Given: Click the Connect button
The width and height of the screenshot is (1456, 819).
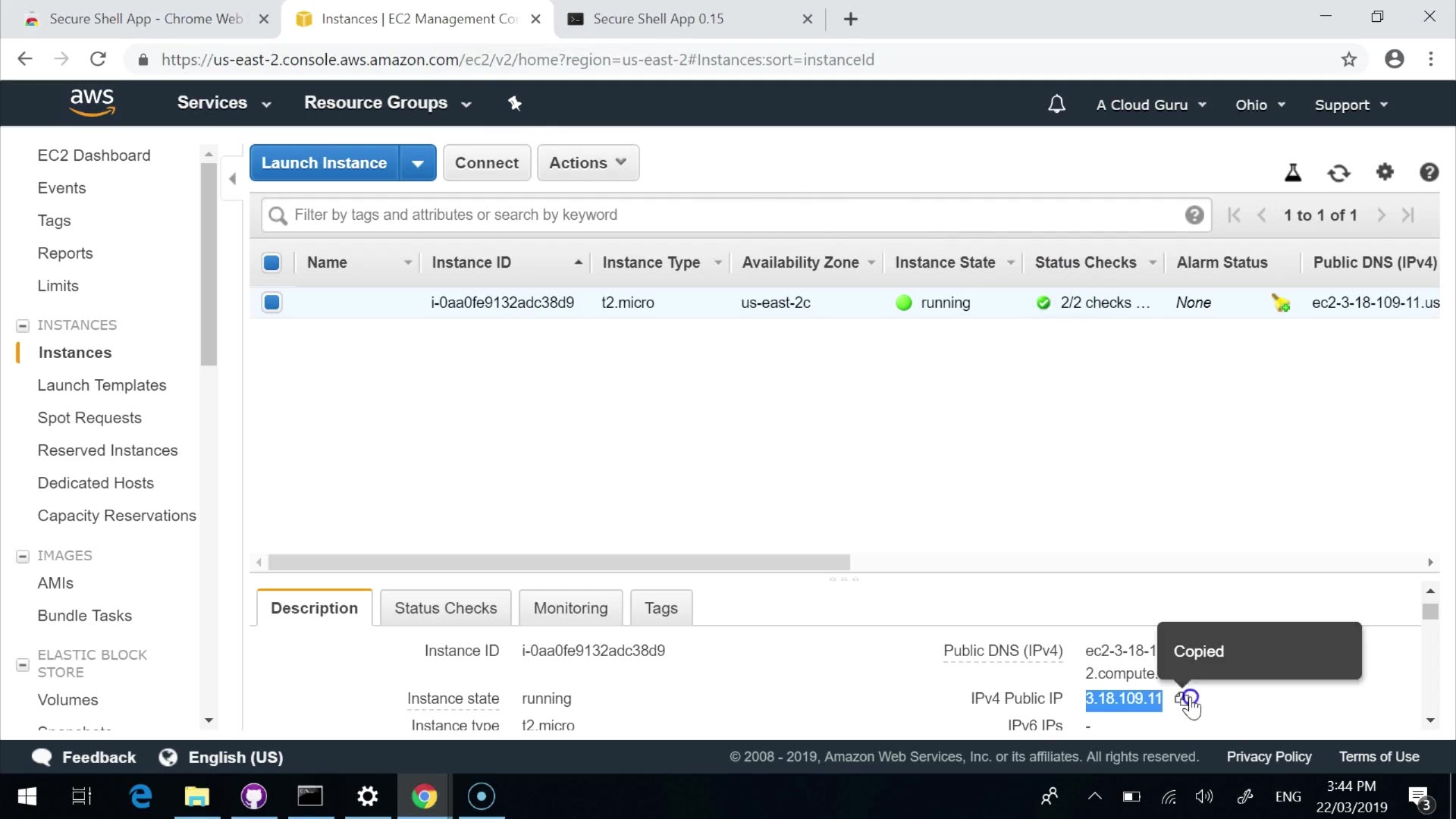Looking at the screenshot, I should pos(486,163).
